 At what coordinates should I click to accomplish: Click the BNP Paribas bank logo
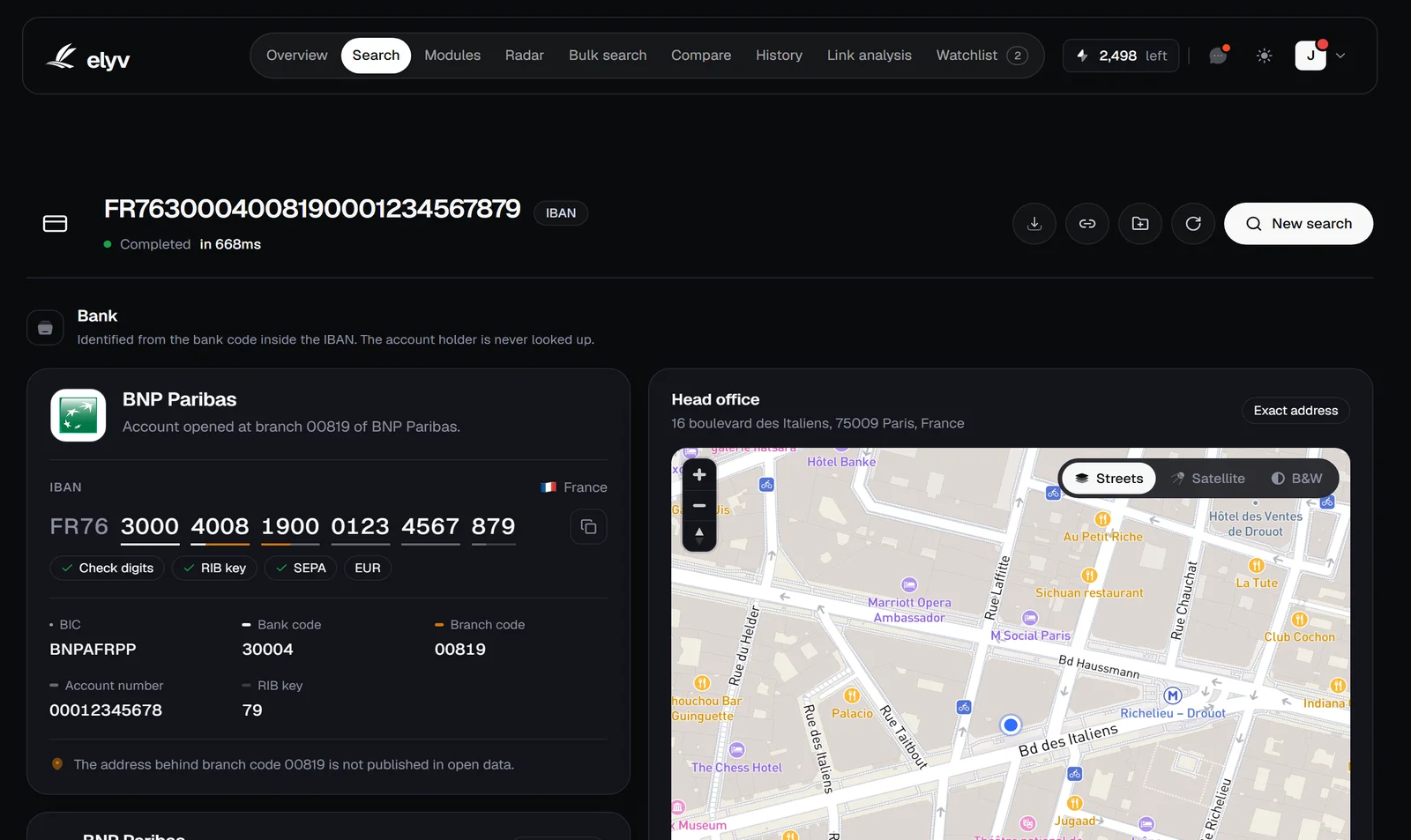(x=78, y=415)
